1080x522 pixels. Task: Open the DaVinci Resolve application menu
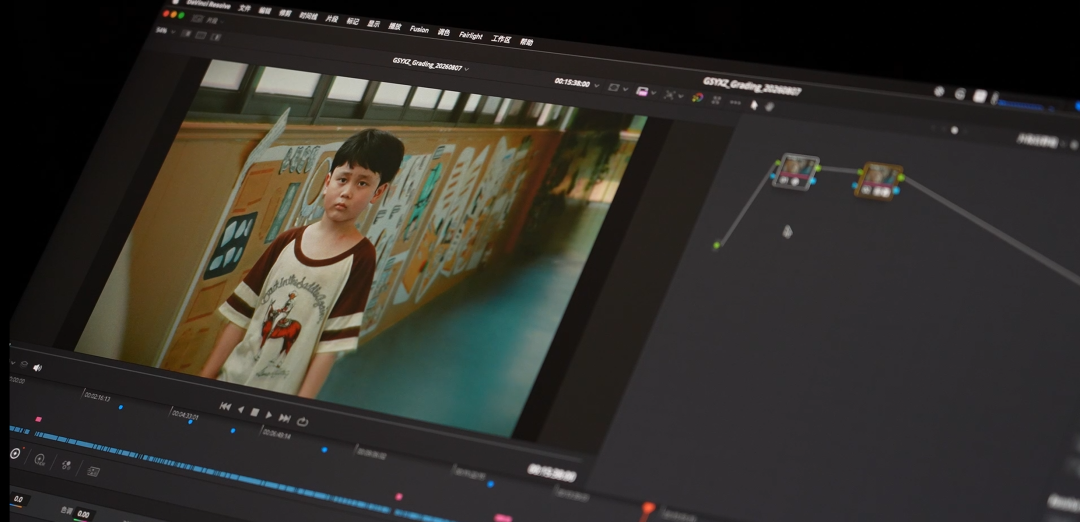click(208, 6)
